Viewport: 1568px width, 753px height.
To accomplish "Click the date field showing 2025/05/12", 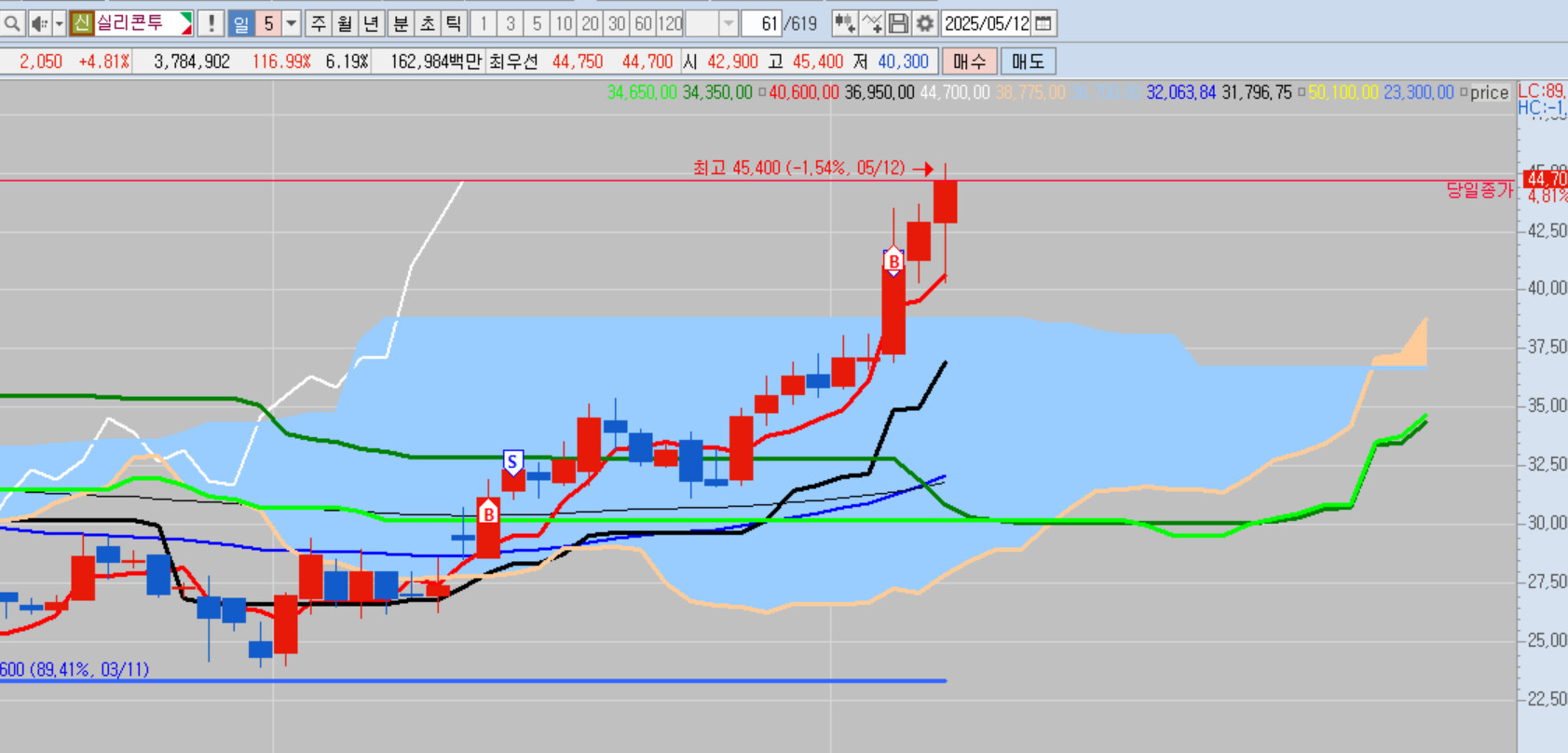I will click(x=988, y=23).
